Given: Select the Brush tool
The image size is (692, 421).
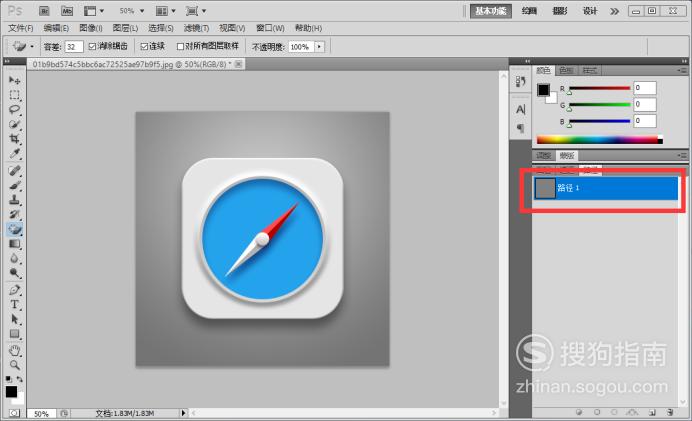Looking at the screenshot, I should click(15, 185).
